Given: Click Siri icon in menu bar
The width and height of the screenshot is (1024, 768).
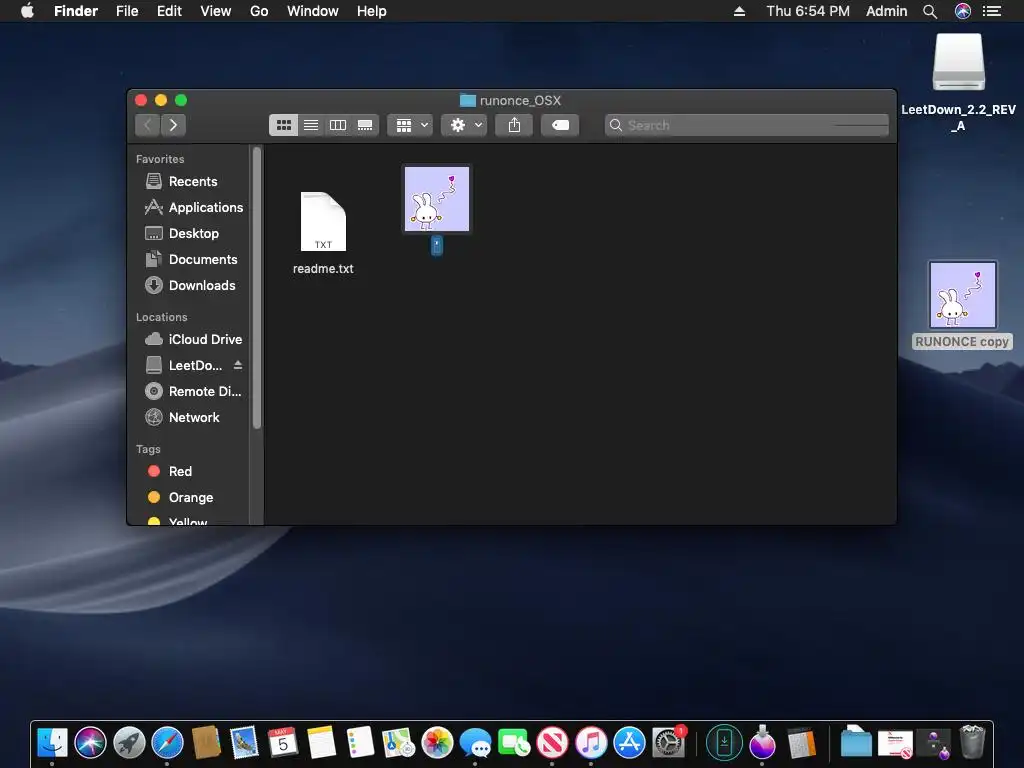Looking at the screenshot, I should click(x=963, y=11).
